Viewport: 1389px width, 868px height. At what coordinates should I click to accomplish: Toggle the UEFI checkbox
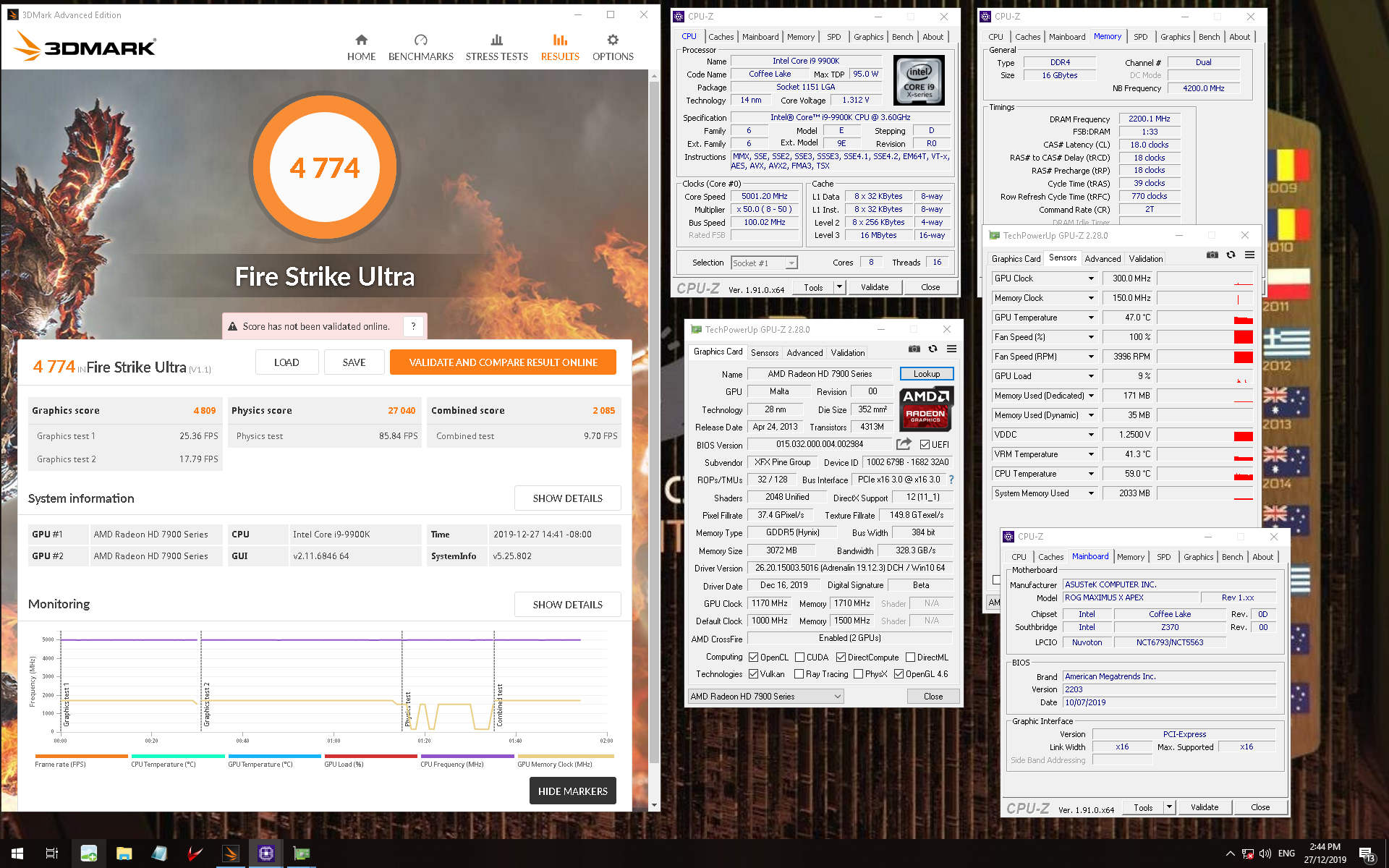coord(925,444)
